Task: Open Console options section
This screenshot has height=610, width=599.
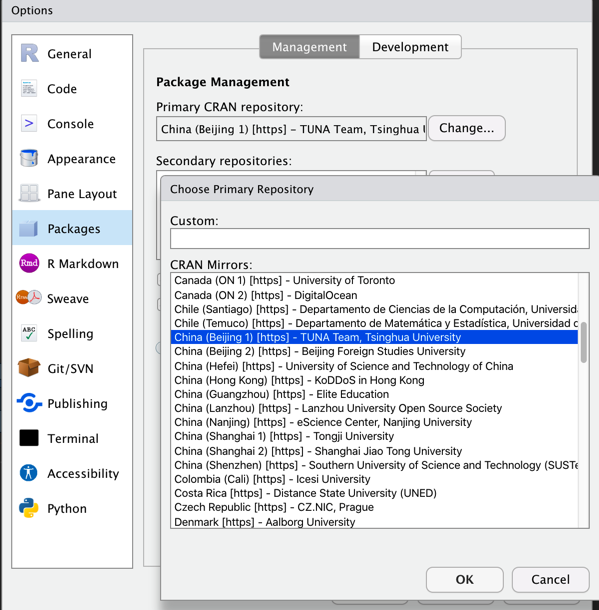Action: pyautogui.click(x=72, y=123)
